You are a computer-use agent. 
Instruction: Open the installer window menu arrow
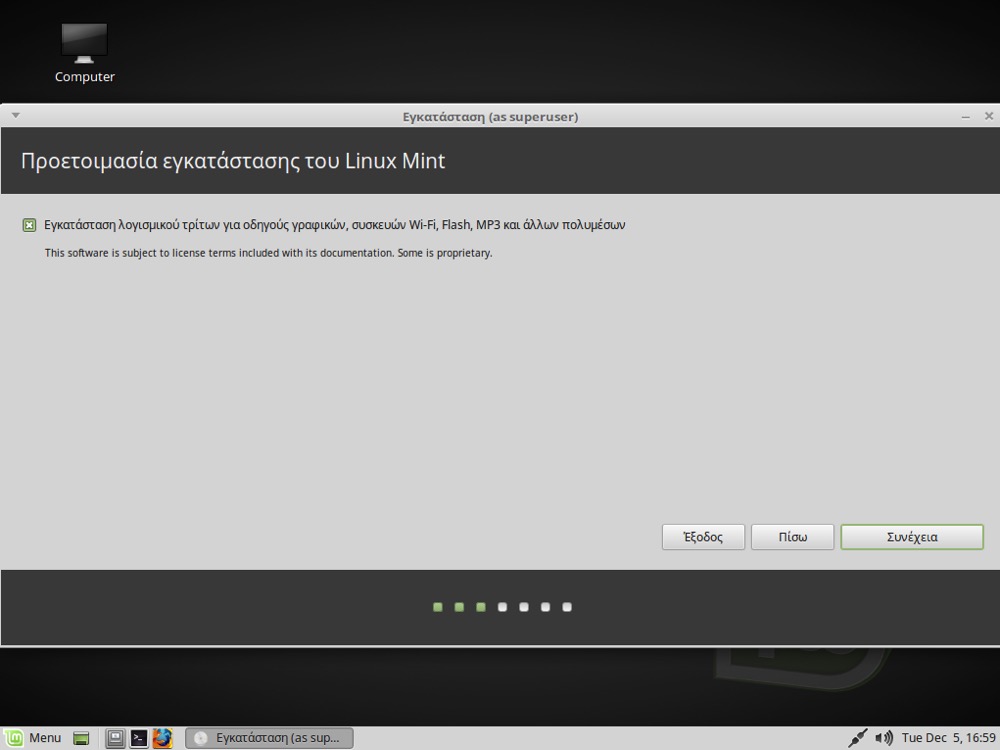coord(16,115)
